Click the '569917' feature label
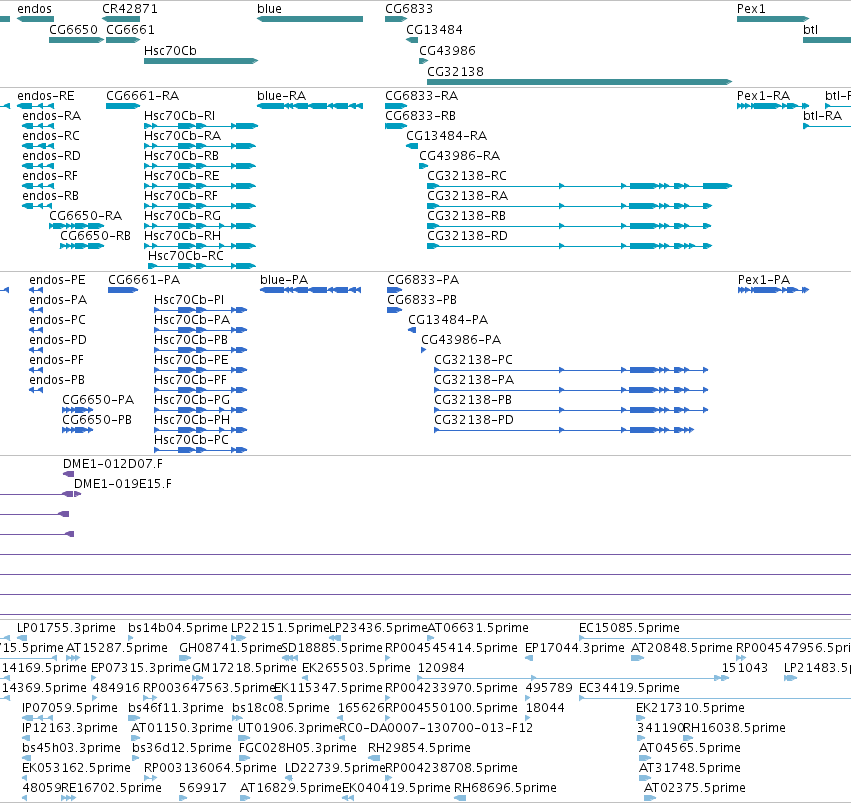The width and height of the screenshot is (851, 803). point(202,788)
